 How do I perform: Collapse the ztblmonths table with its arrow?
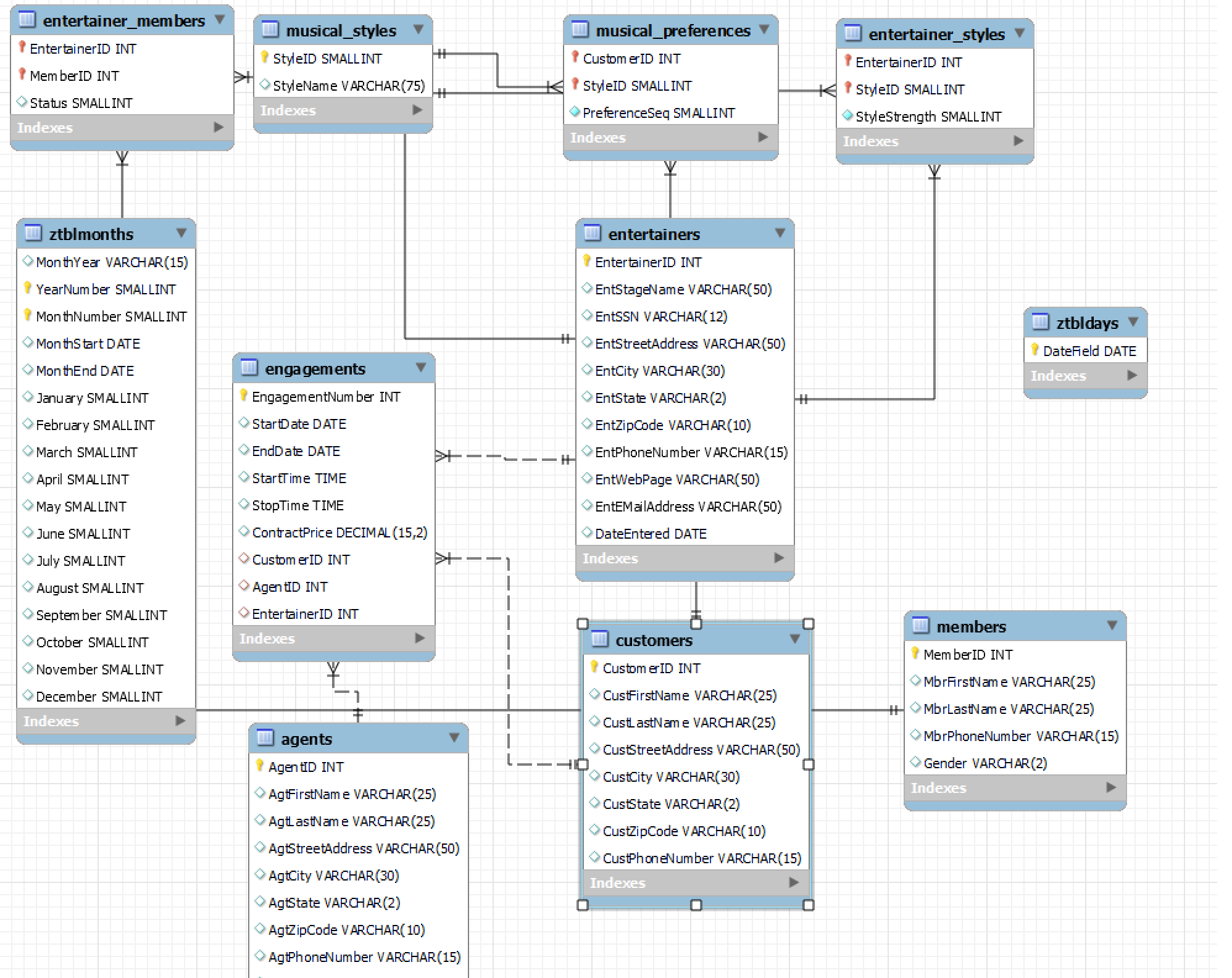pos(181,233)
